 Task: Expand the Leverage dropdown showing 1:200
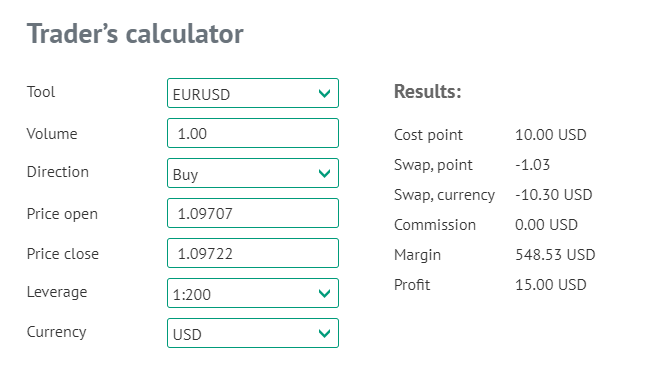coord(253,293)
